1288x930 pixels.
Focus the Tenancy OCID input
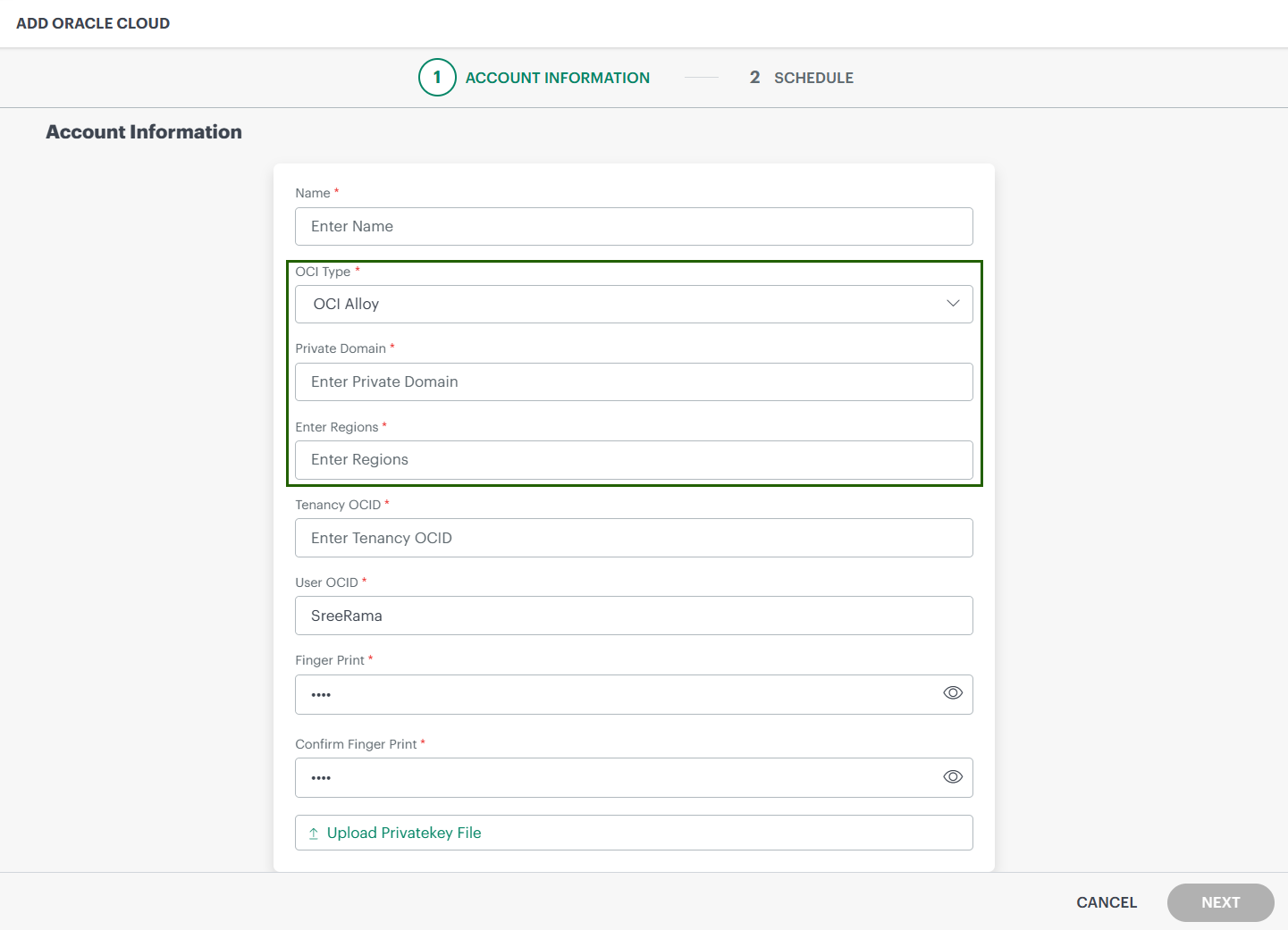pos(634,538)
